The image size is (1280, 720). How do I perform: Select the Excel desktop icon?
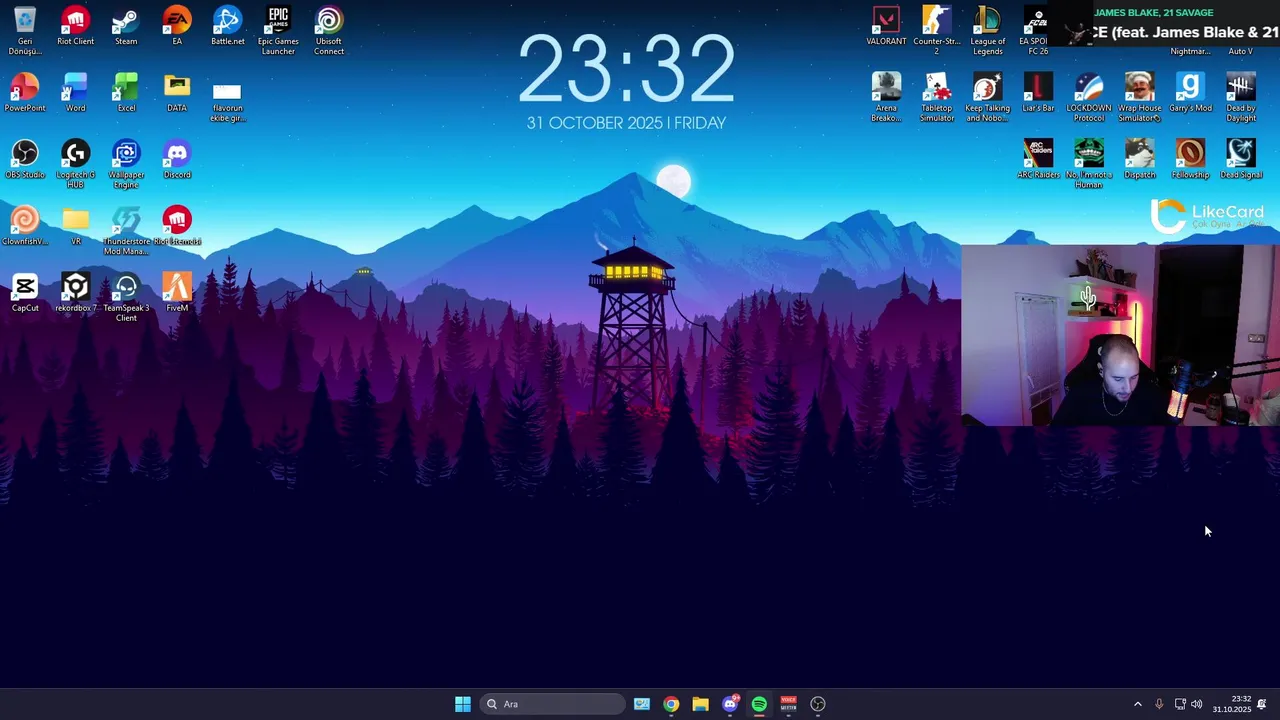tap(126, 93)
